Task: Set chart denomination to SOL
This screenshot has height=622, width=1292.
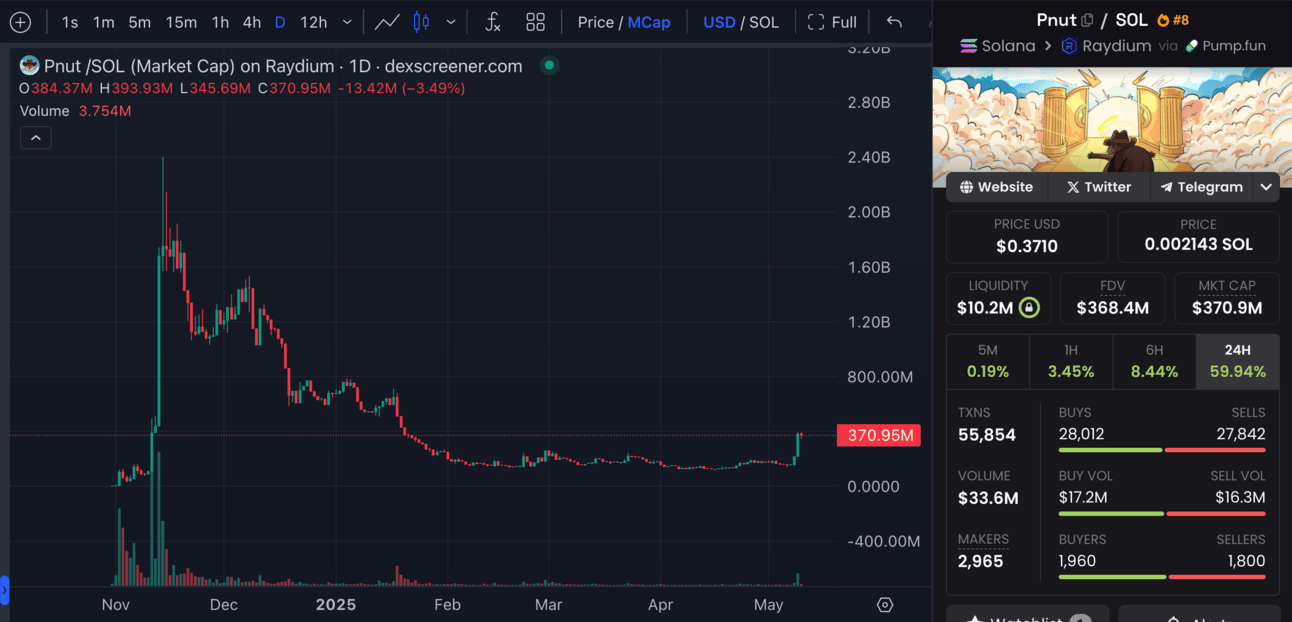Action: [764, 22]
